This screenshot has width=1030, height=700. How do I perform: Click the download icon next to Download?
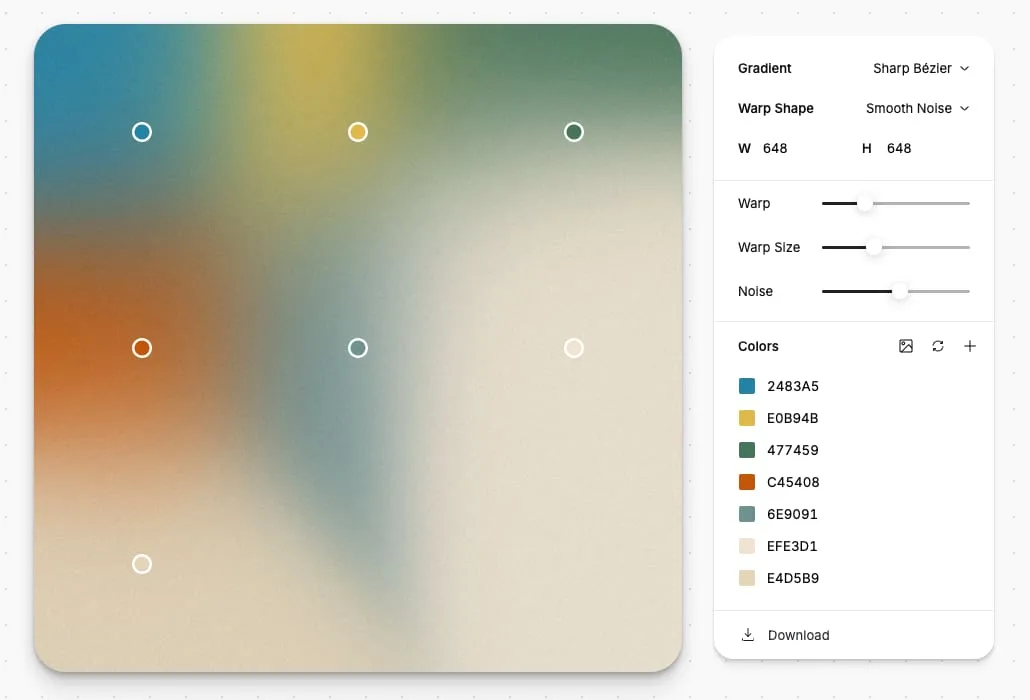(x=747, y=634)
